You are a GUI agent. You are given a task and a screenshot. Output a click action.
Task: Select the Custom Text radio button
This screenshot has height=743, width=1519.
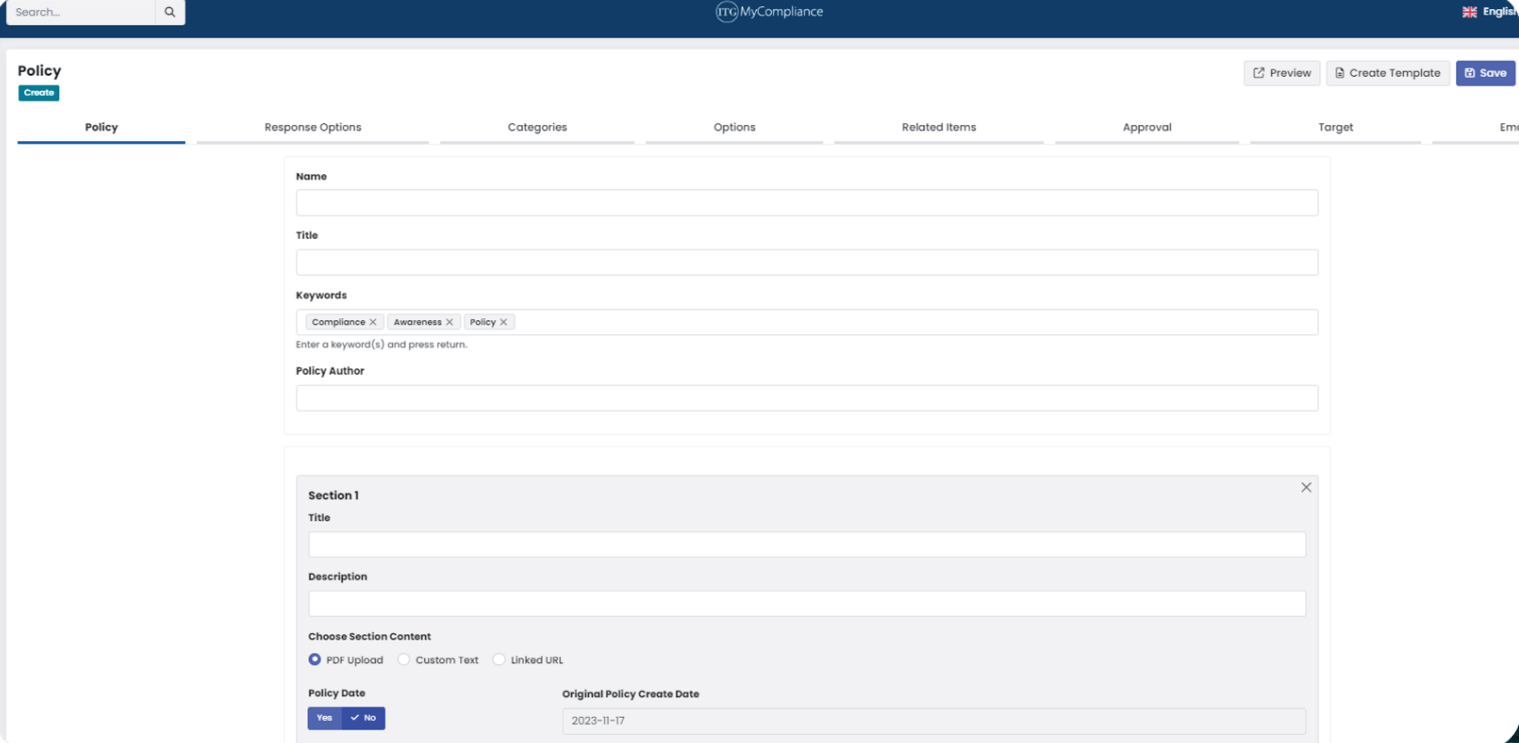point(403,659)
